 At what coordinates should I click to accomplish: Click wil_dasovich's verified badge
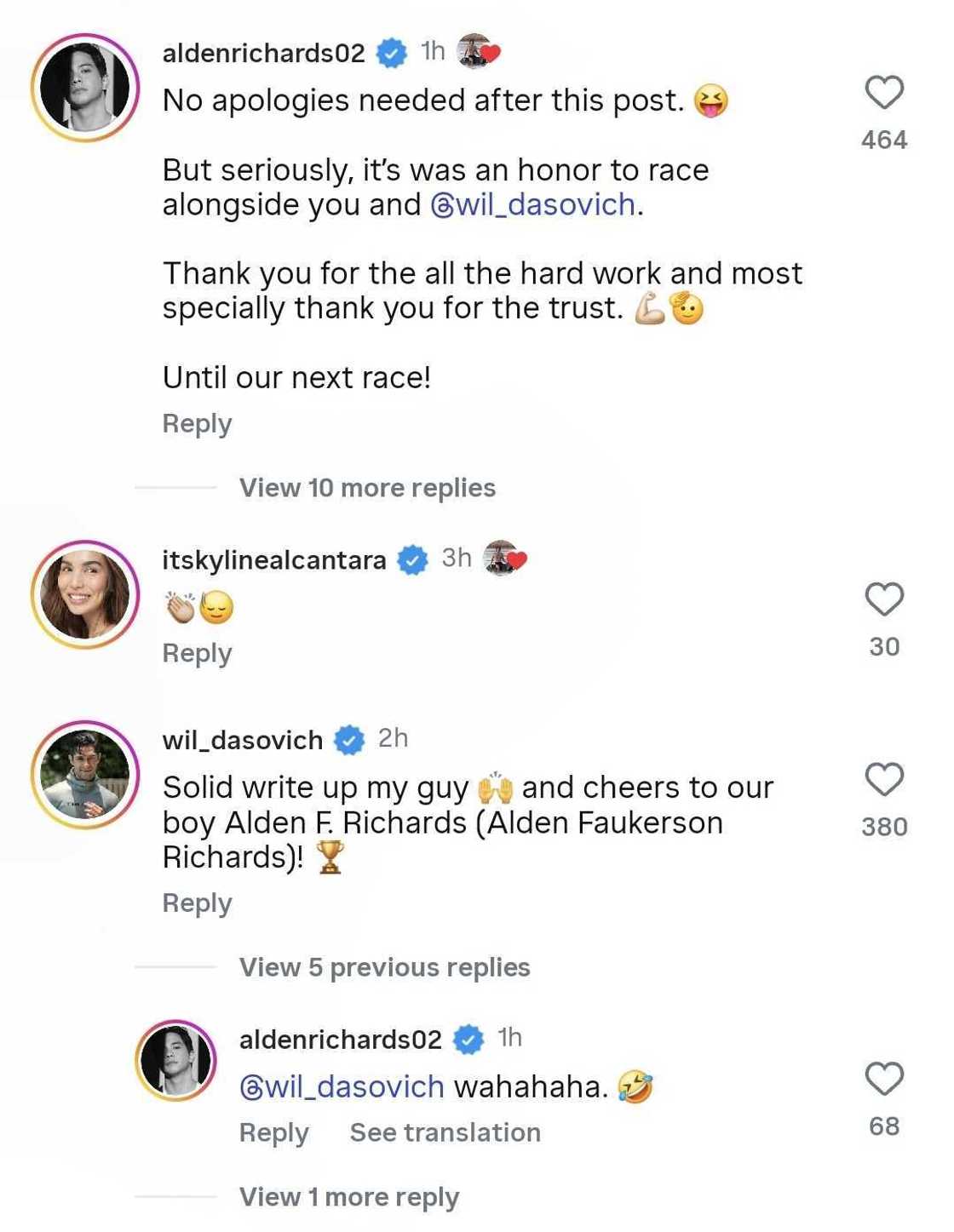click(x=349, y=739)
